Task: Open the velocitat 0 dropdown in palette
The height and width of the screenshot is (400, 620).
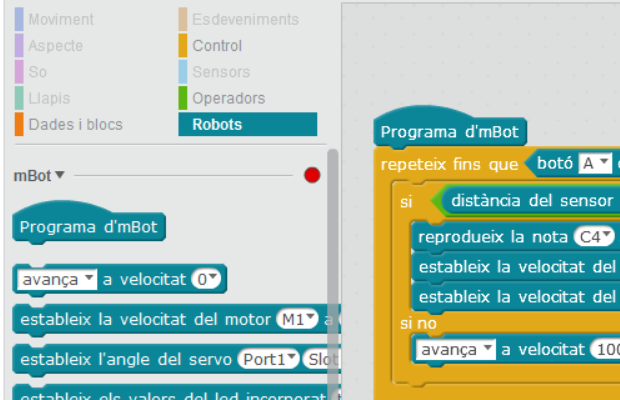Action: pyautogui.click(x=206, y=279)
